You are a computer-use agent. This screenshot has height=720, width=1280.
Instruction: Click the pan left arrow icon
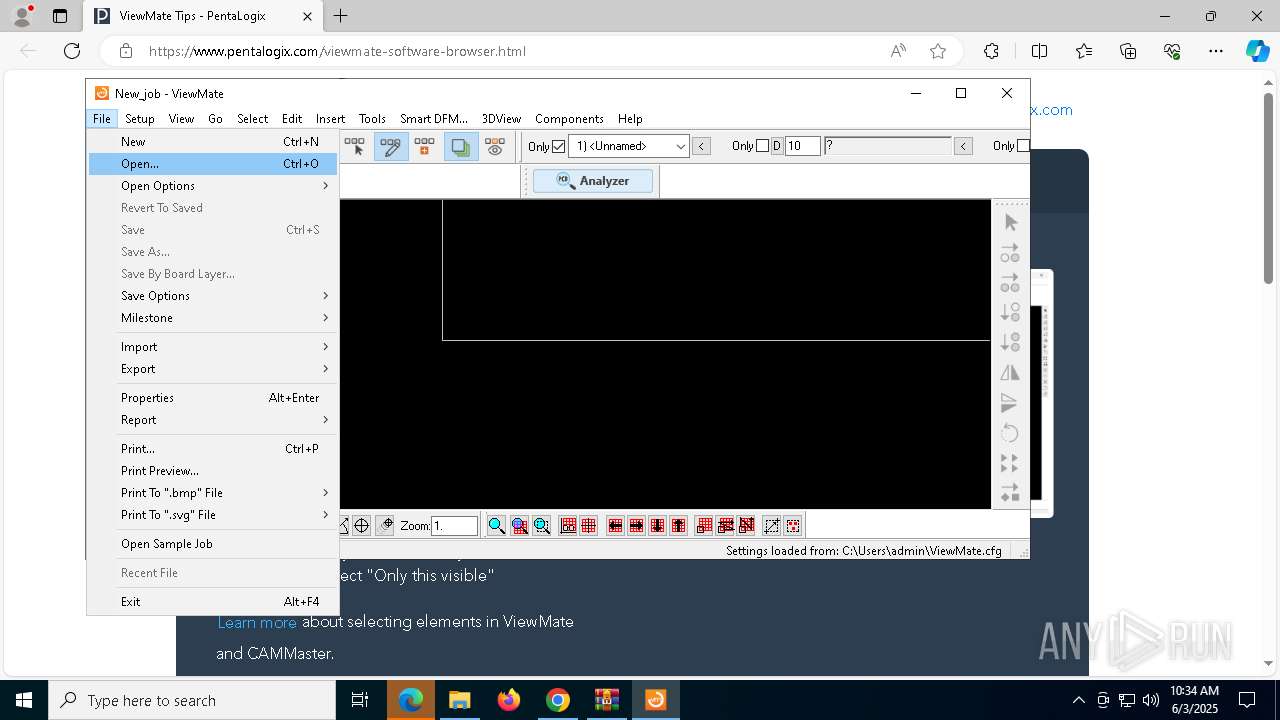[615, 525]
